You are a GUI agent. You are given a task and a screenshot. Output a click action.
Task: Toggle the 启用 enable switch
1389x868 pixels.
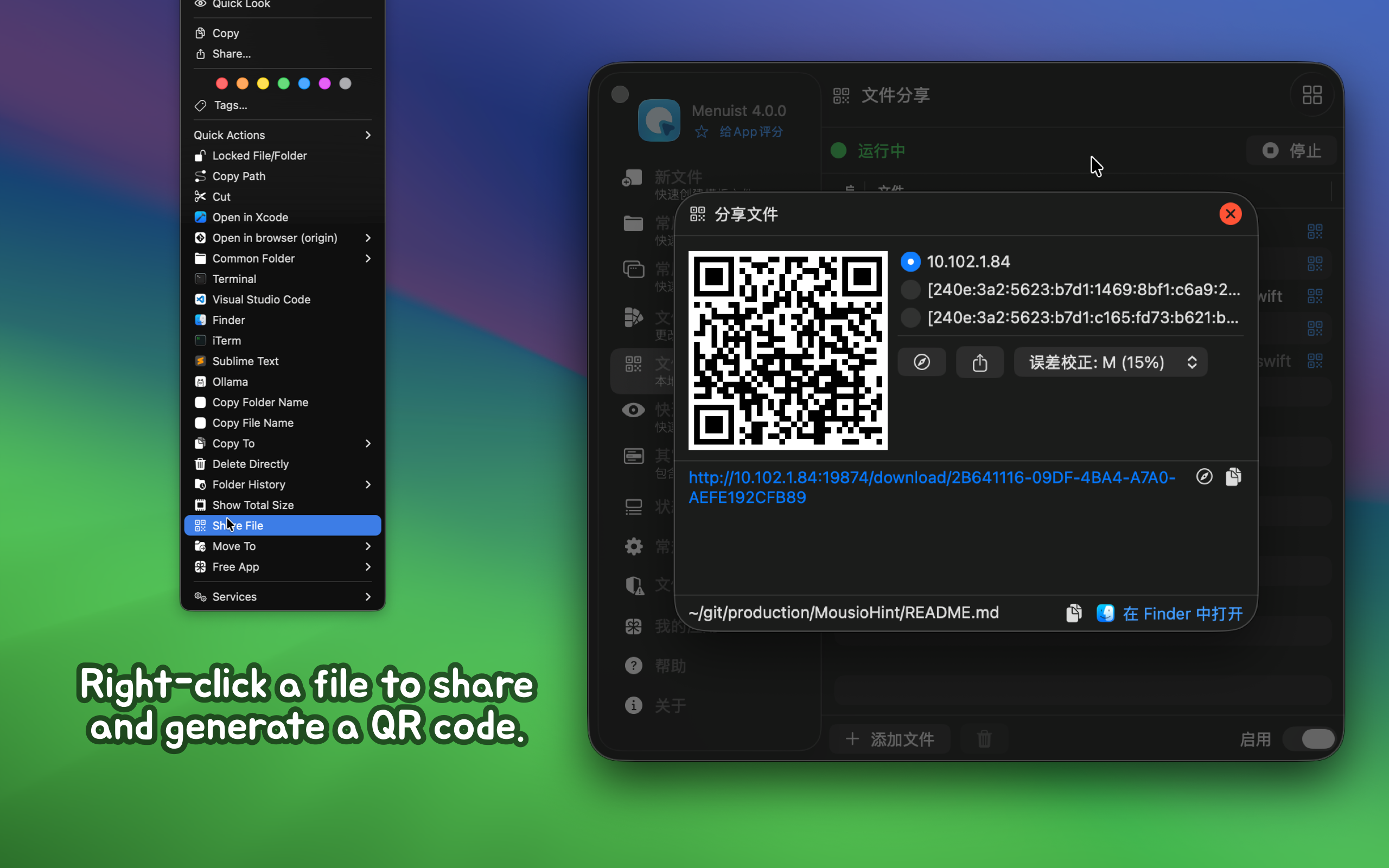point(1310,739)
